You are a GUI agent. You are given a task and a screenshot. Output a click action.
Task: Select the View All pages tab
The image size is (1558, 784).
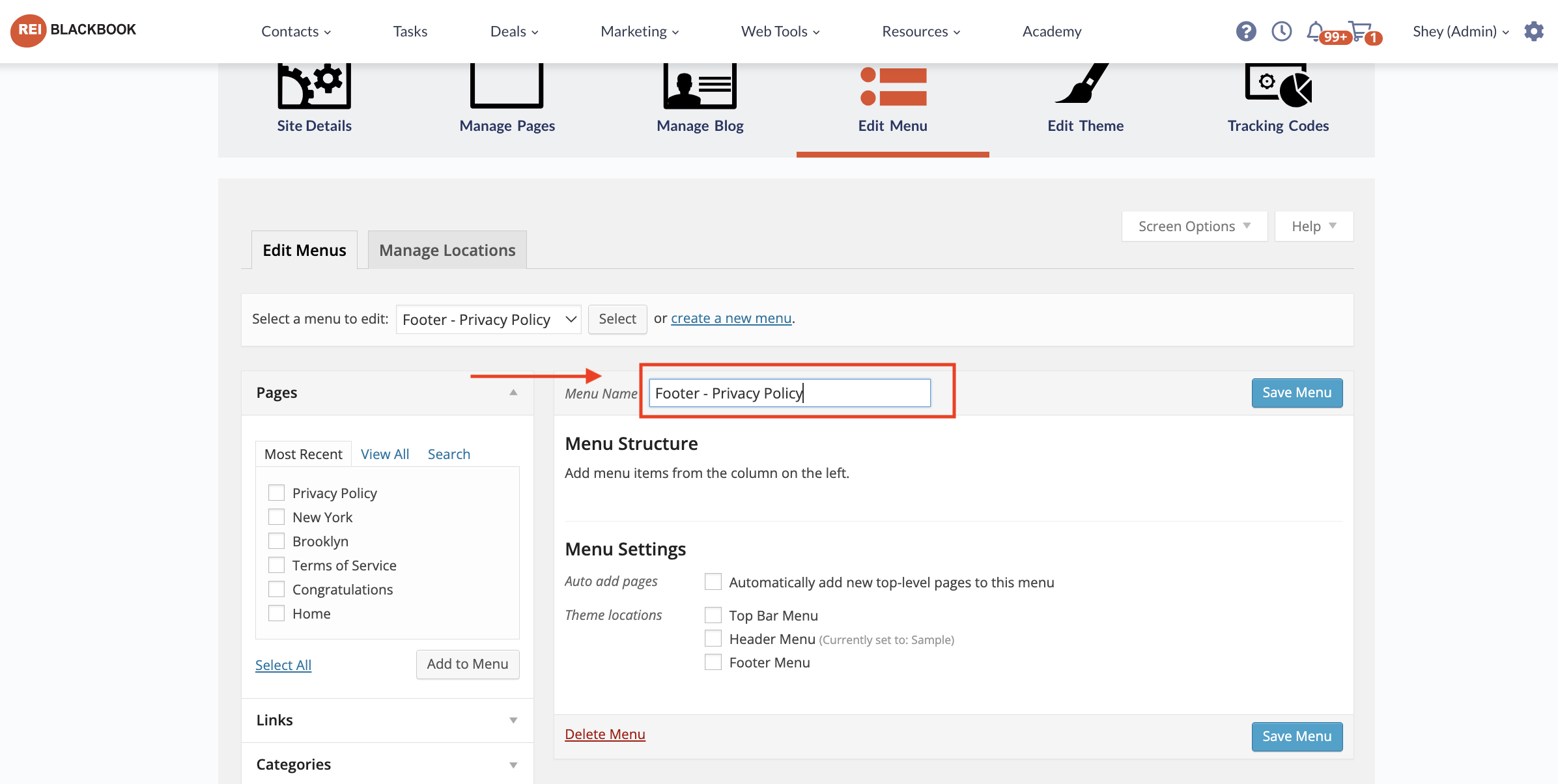pos(385,454)
